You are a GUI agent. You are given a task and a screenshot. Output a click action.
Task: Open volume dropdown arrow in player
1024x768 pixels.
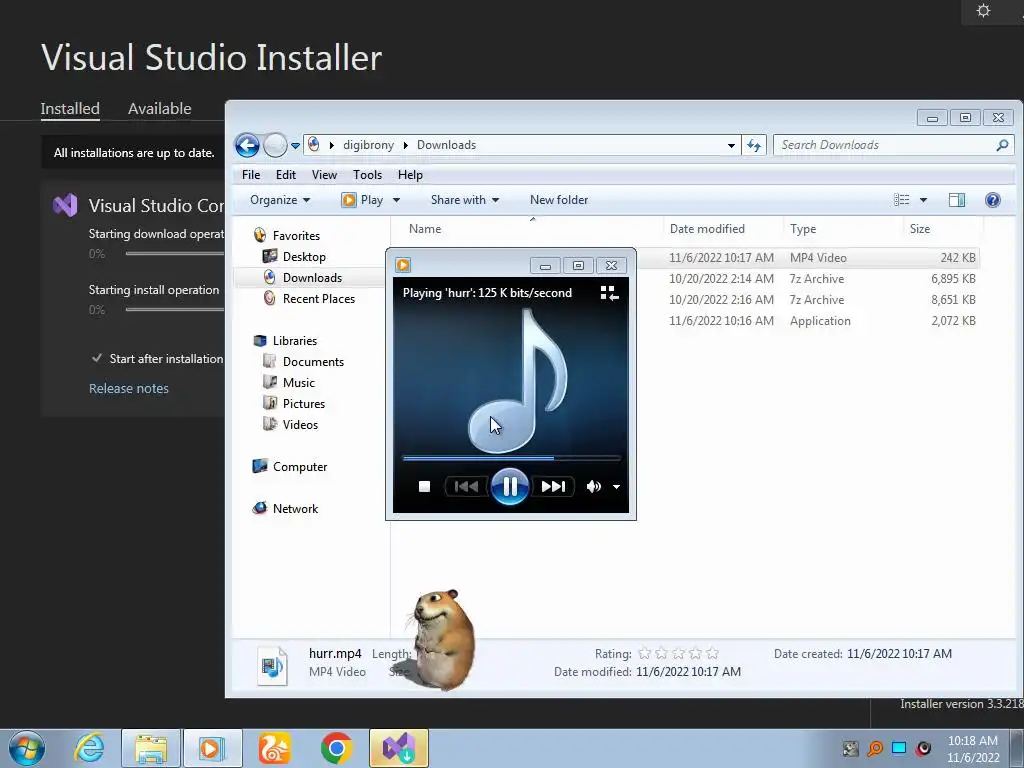click(616, 487)
